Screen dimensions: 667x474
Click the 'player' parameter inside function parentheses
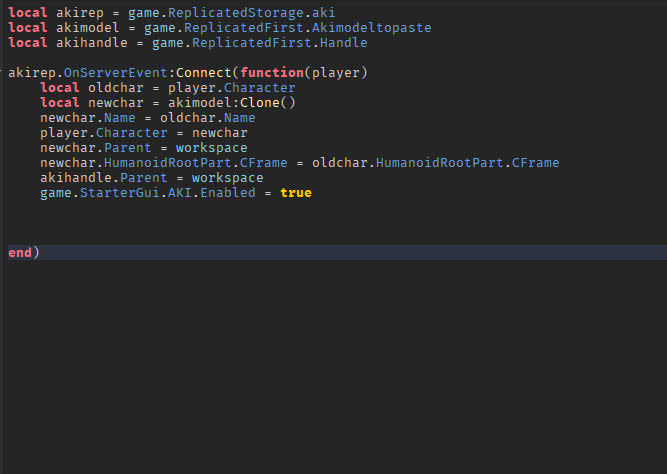coord(336,73)
